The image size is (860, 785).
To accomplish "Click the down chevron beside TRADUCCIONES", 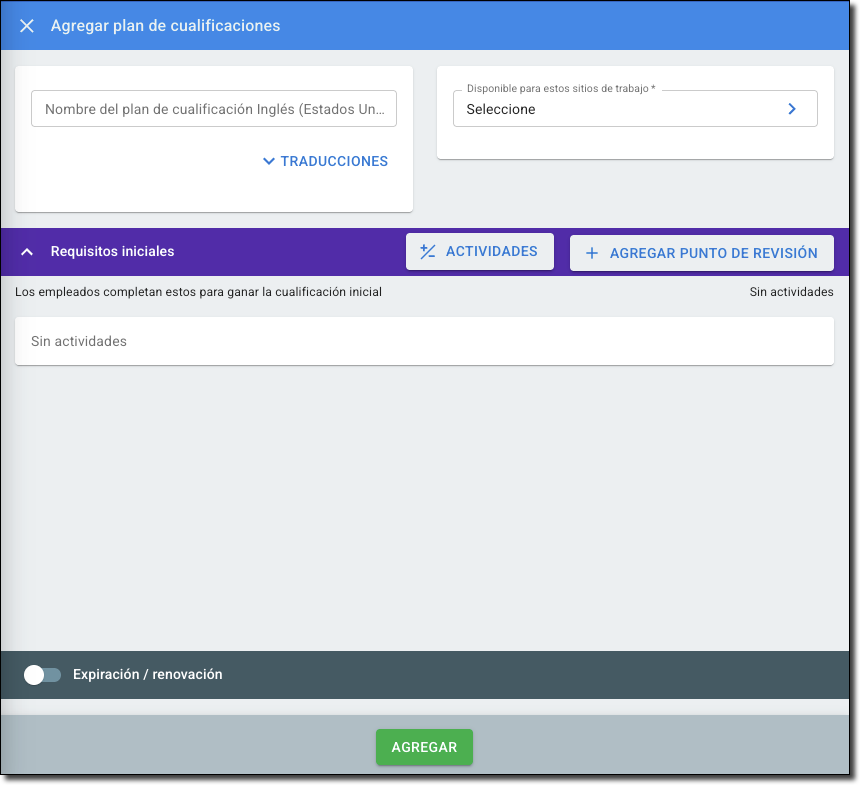I will [x=268, y=161].
